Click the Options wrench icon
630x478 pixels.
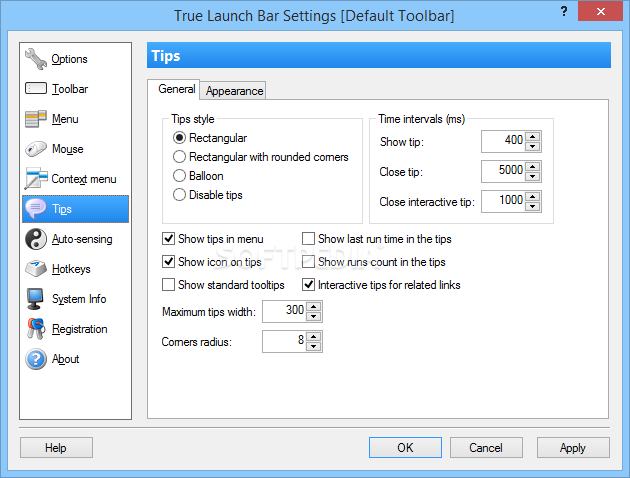[x=36, y=59]
